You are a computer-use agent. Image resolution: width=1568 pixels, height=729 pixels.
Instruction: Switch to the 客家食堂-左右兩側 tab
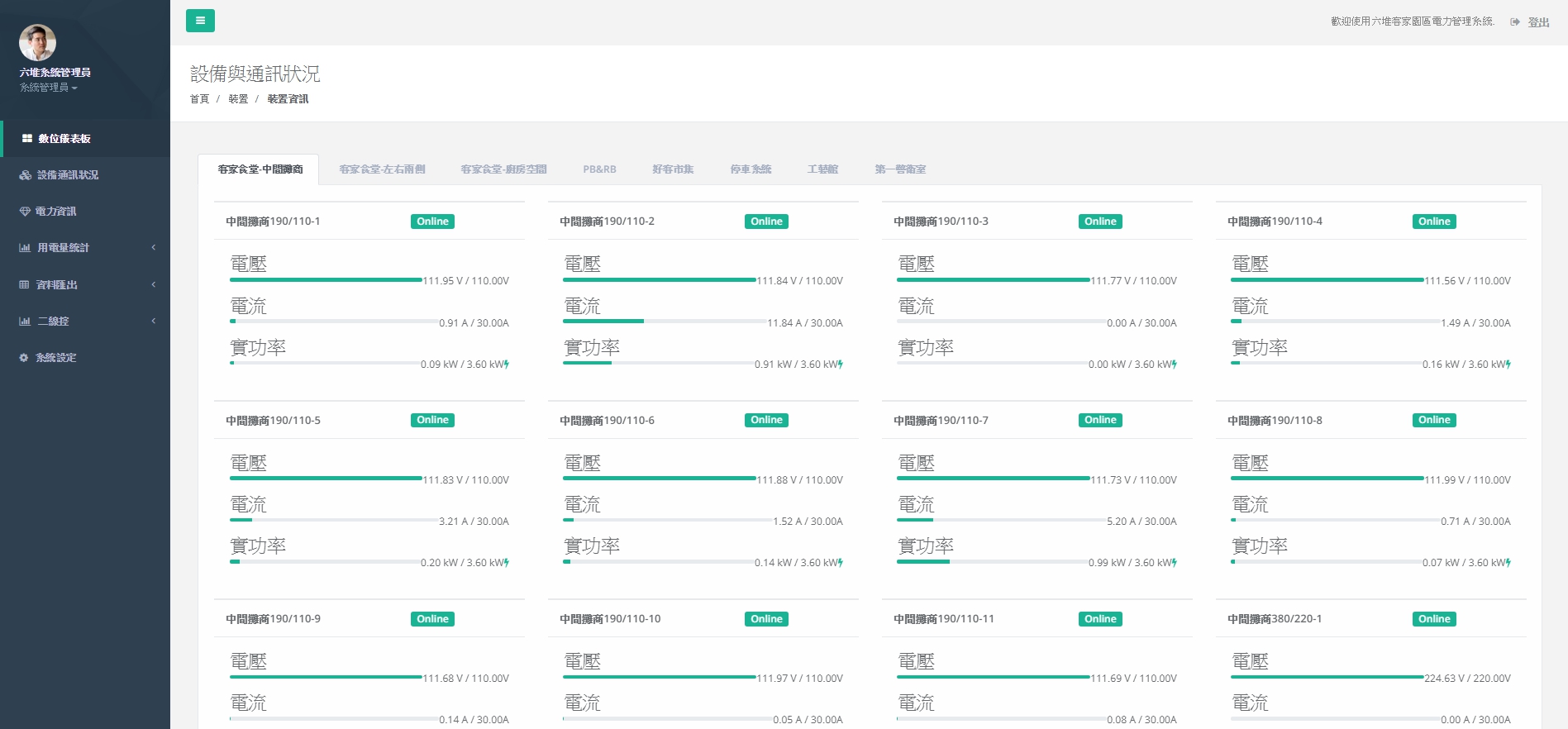tap(382, 169)
